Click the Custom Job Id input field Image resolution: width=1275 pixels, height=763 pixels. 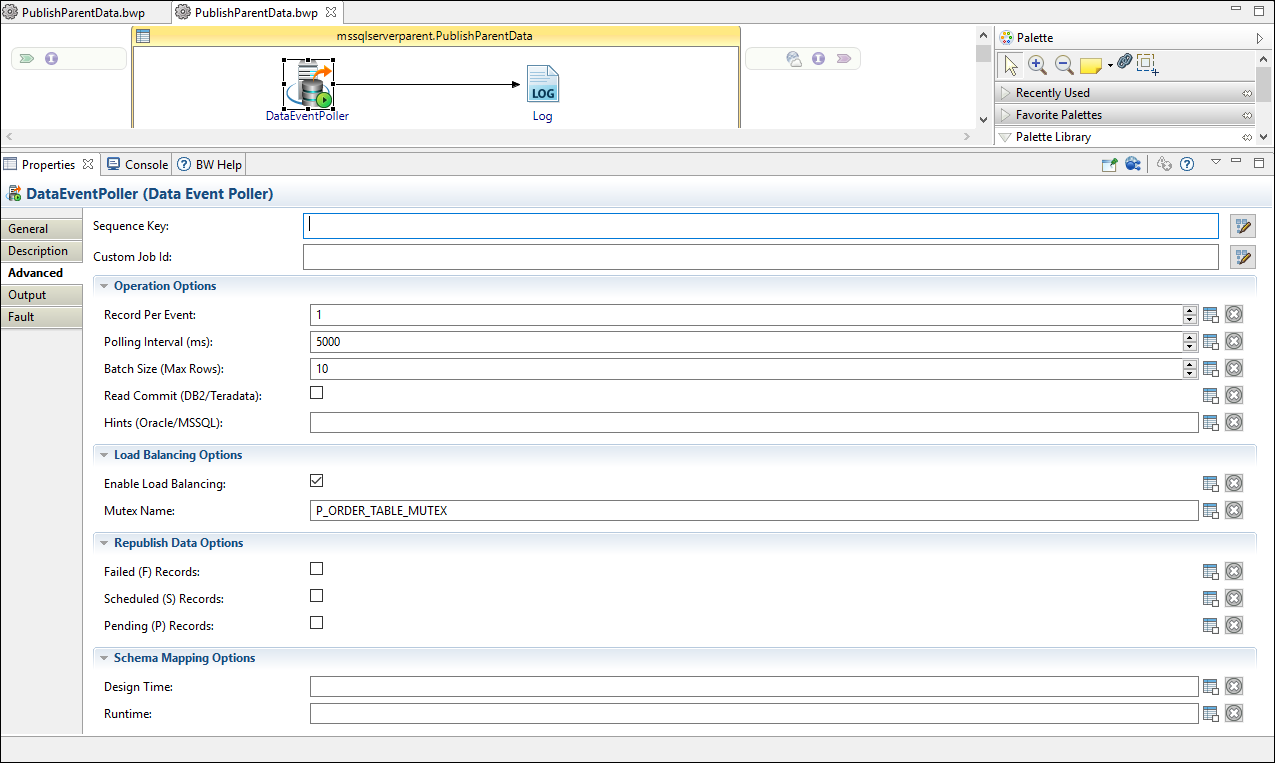pyautogui.click(x=760, y=257)
